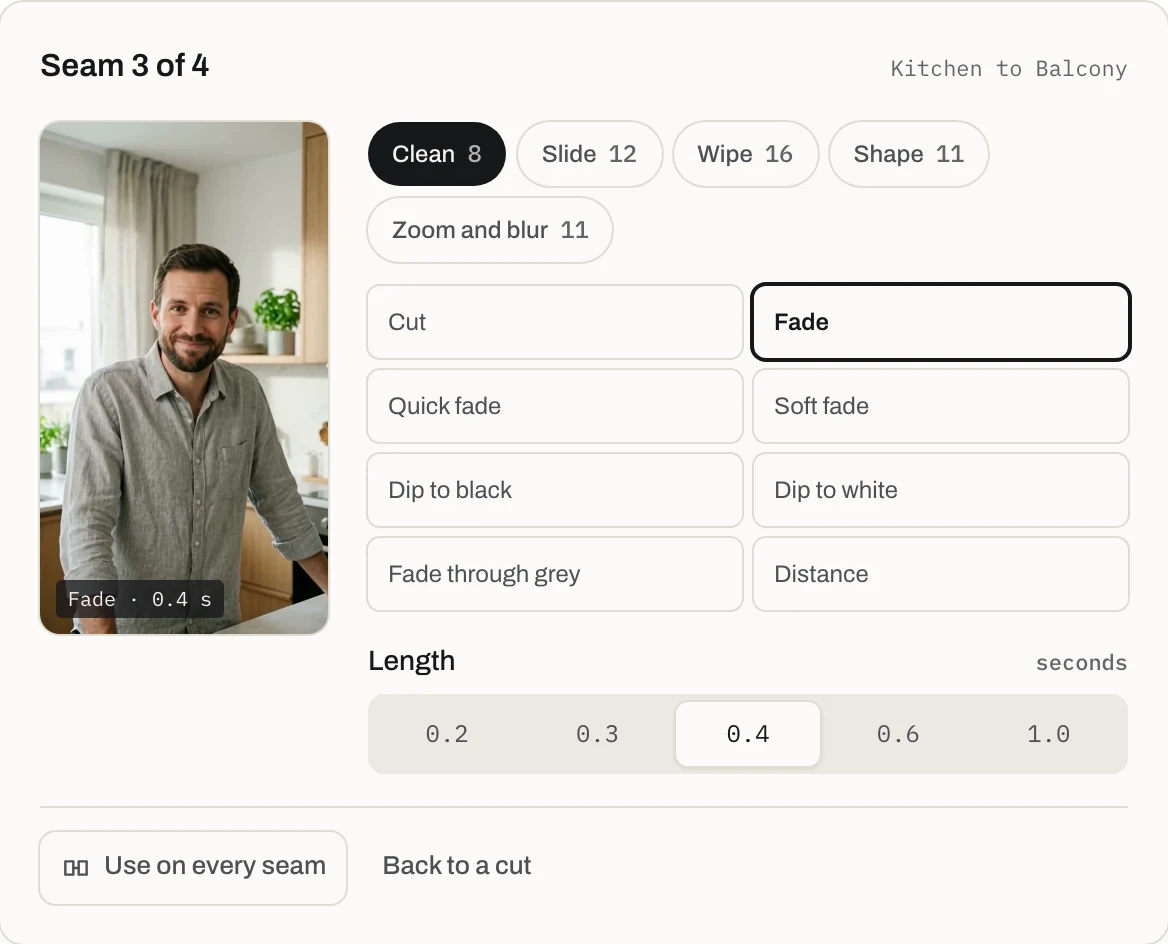Click the Kitchen to Balcony label
Screen dimensions: 1168x944
1009,69
